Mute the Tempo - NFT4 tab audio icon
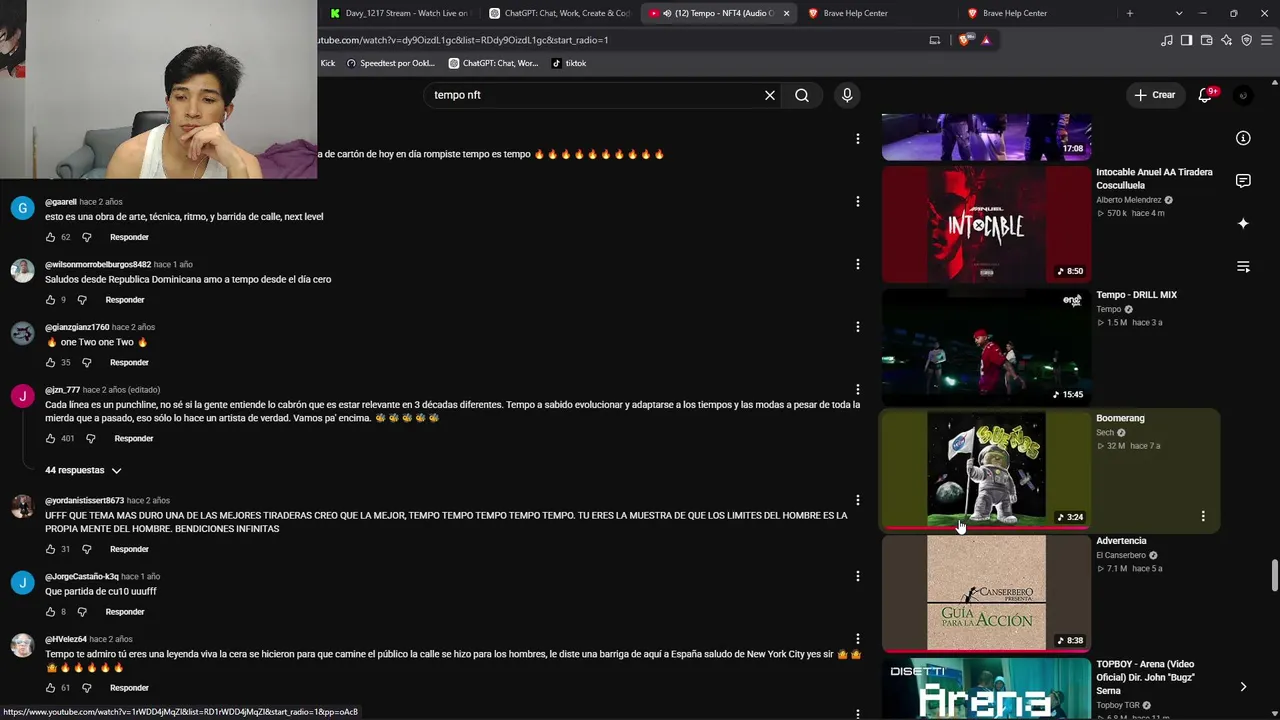 pyautogui.click(x=667, y=13)
